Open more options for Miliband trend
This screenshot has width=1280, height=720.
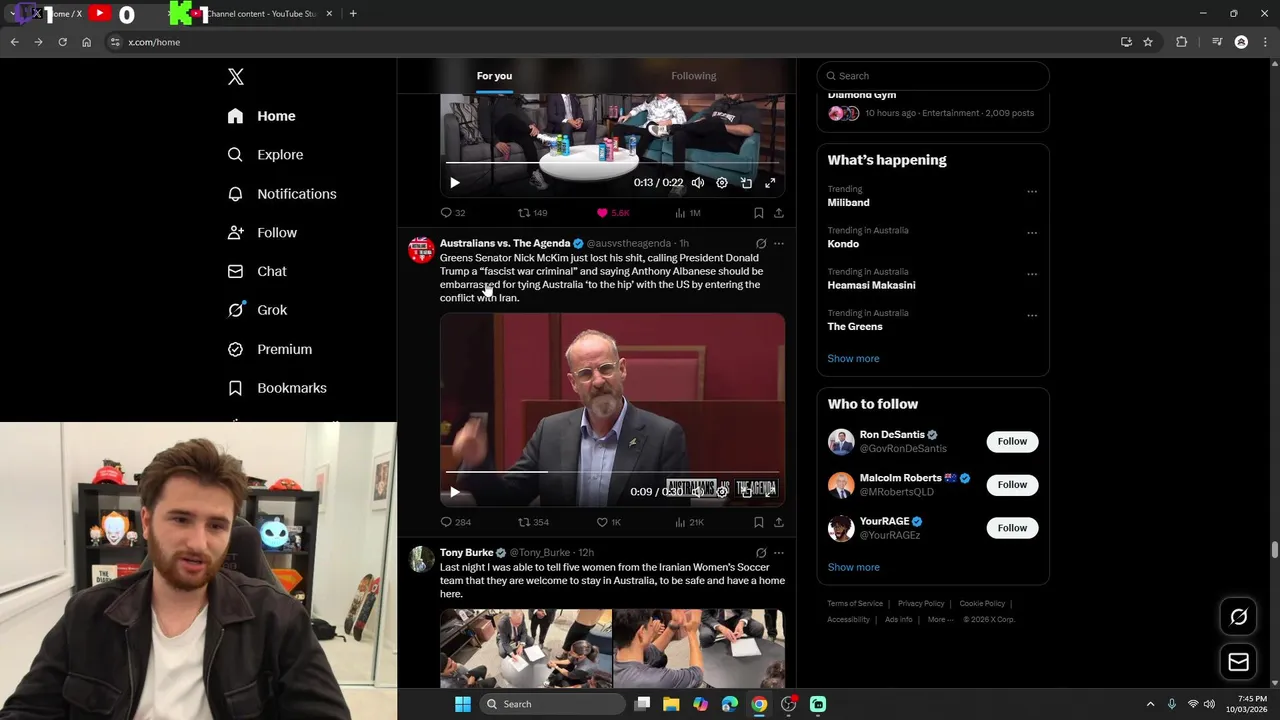1032,192
